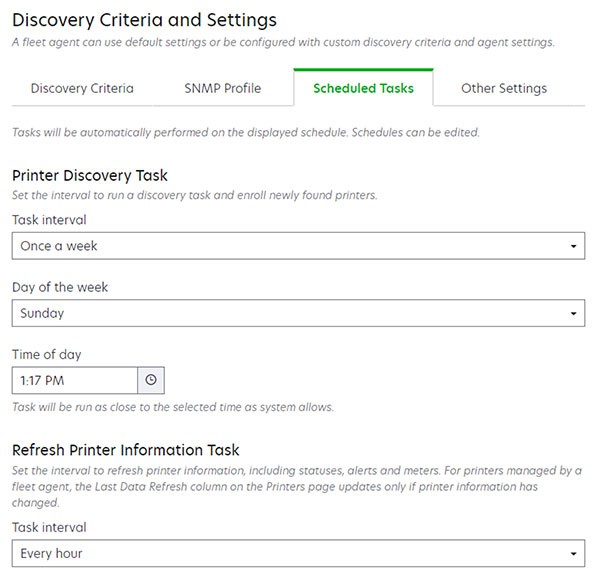Click the arrow on 'Once a week' dropdown

[573, 246]
